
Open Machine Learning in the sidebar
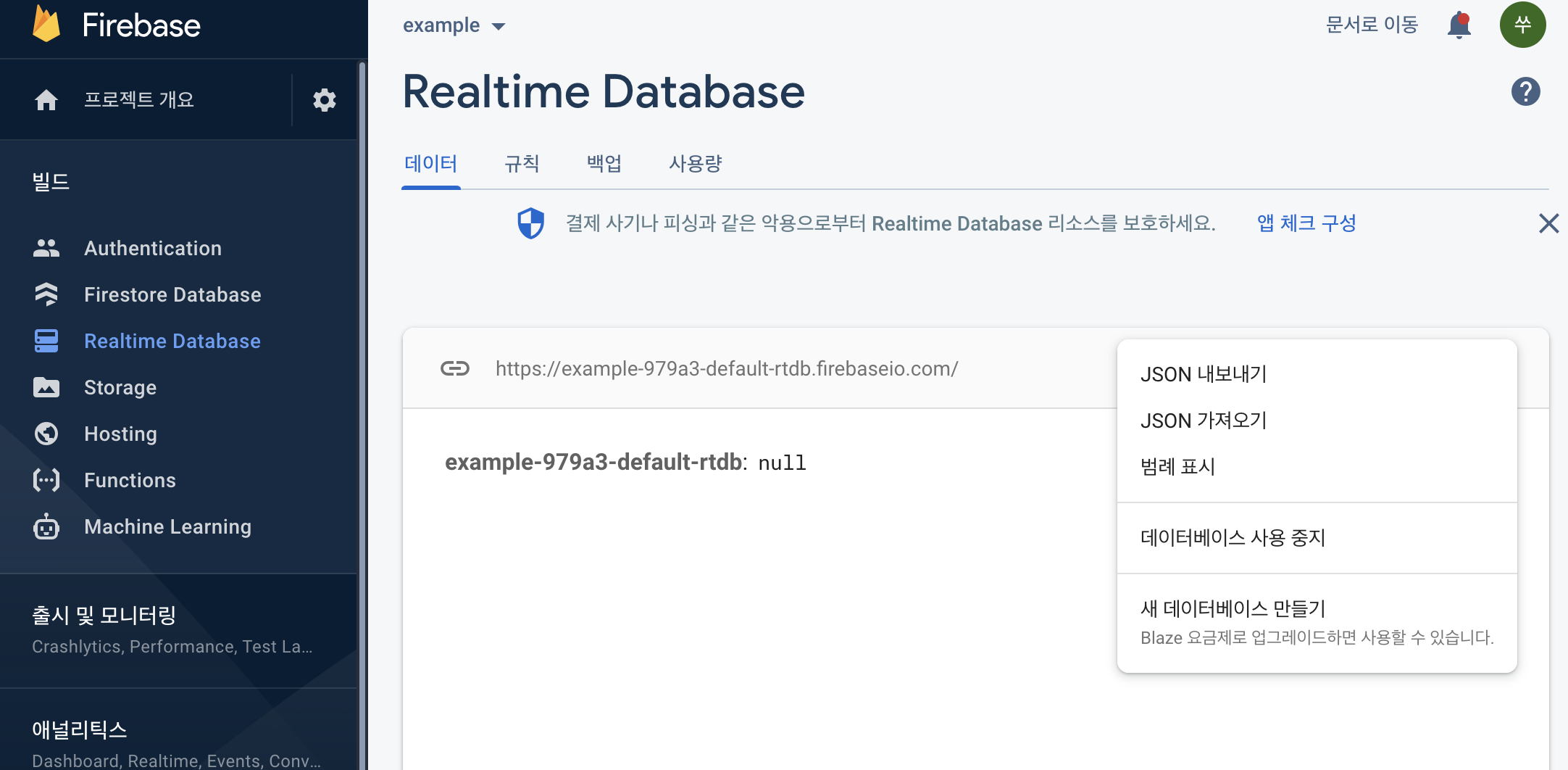click(x=178, y=526)
